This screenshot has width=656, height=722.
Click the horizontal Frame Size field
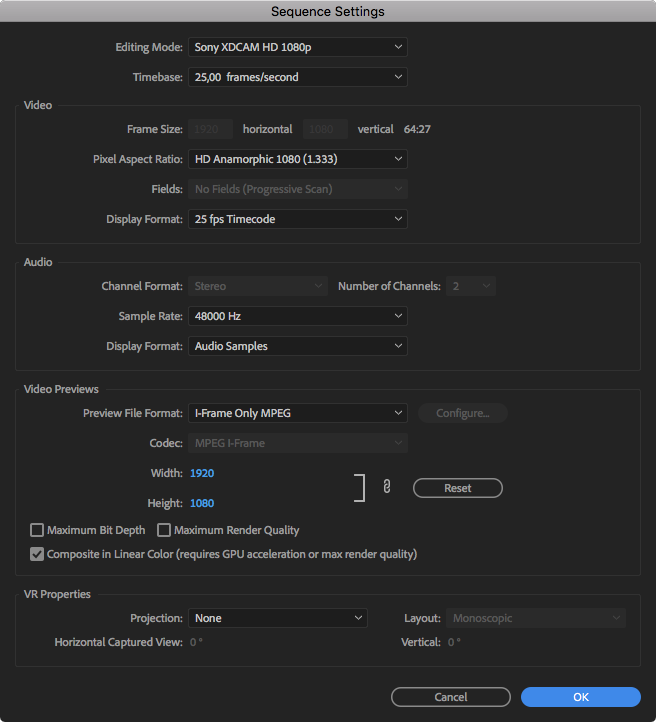[210, 129]
